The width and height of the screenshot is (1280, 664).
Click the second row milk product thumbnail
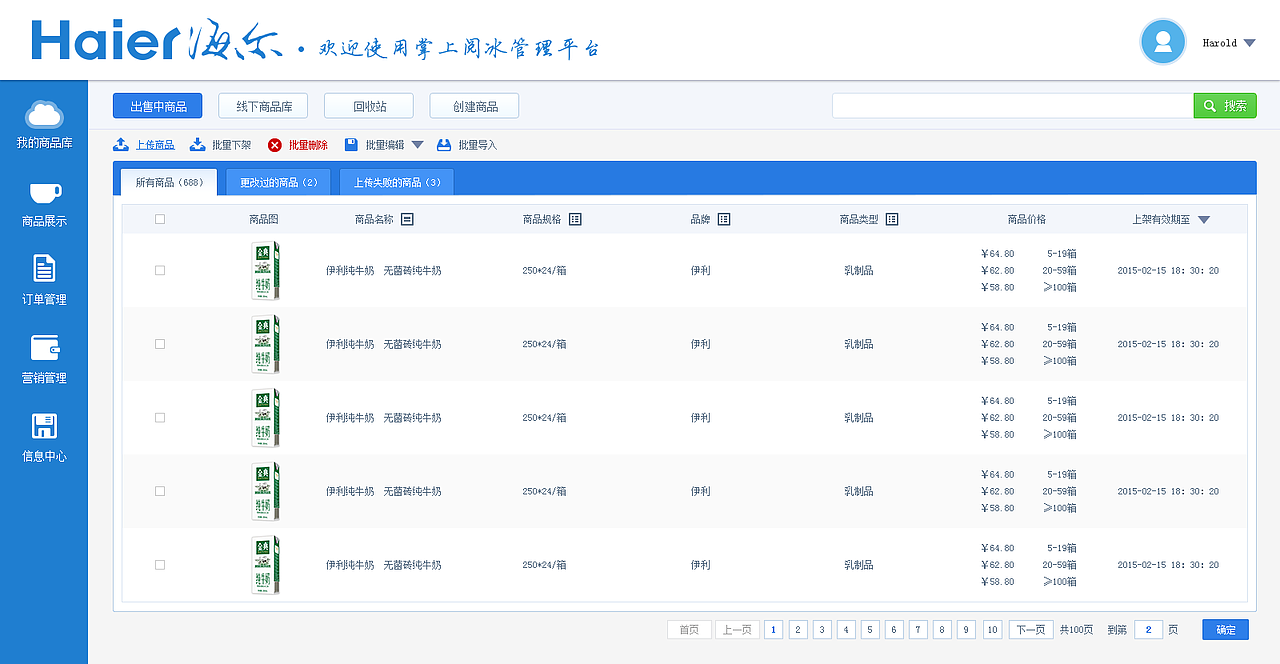coord(265,344)
